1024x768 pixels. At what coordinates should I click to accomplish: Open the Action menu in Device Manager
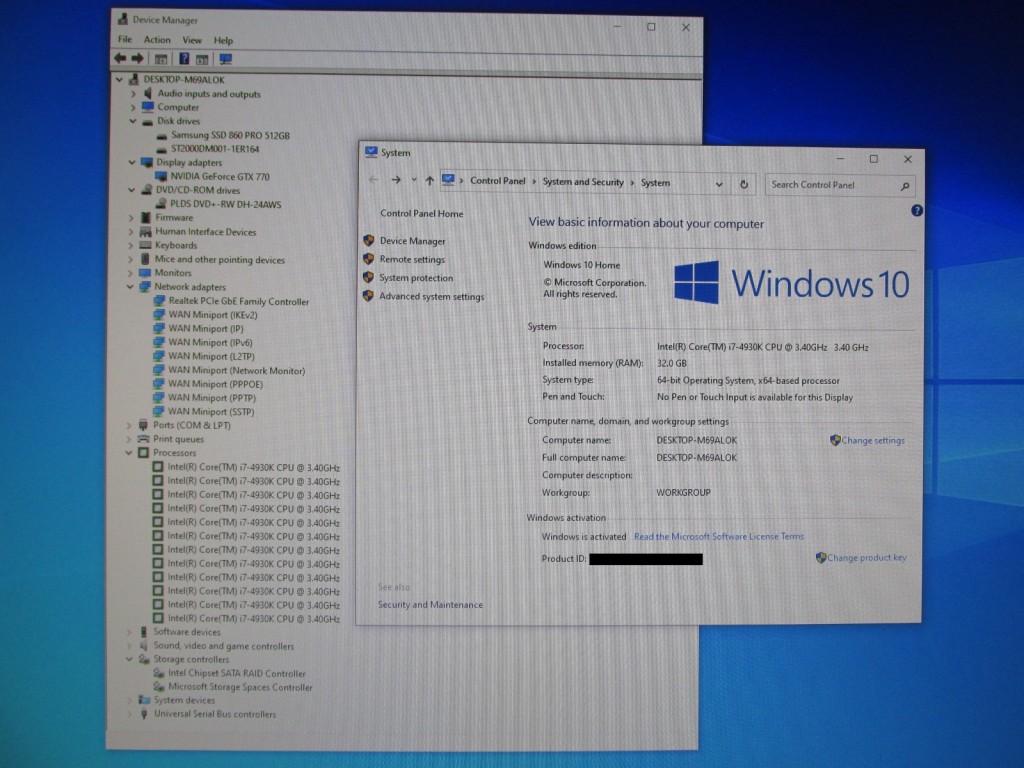click(157, 40)
